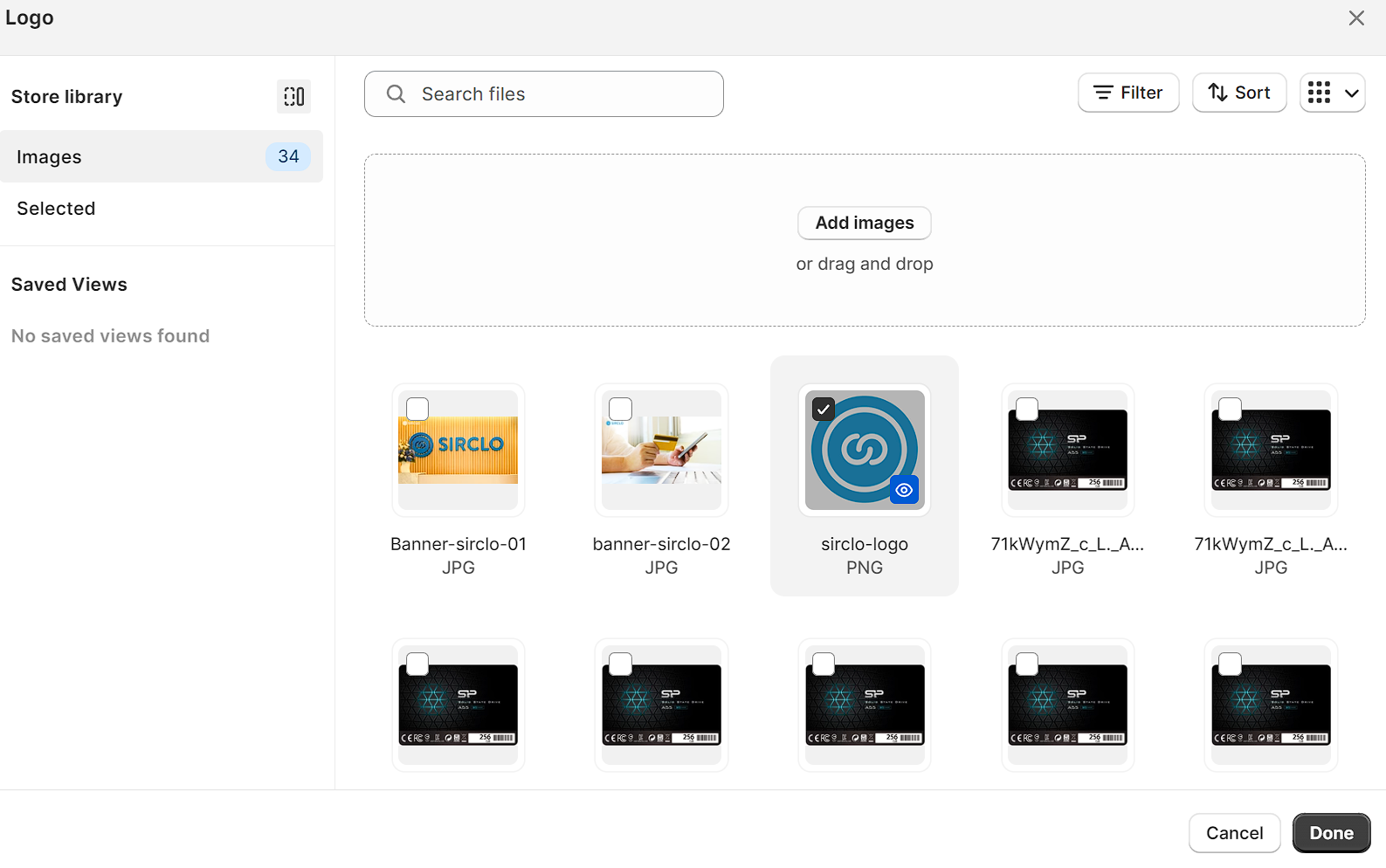The width and height of the screenshot is (1386, 868).
Task: Click the Saved Views heading
Action: [x=69, y=285]
